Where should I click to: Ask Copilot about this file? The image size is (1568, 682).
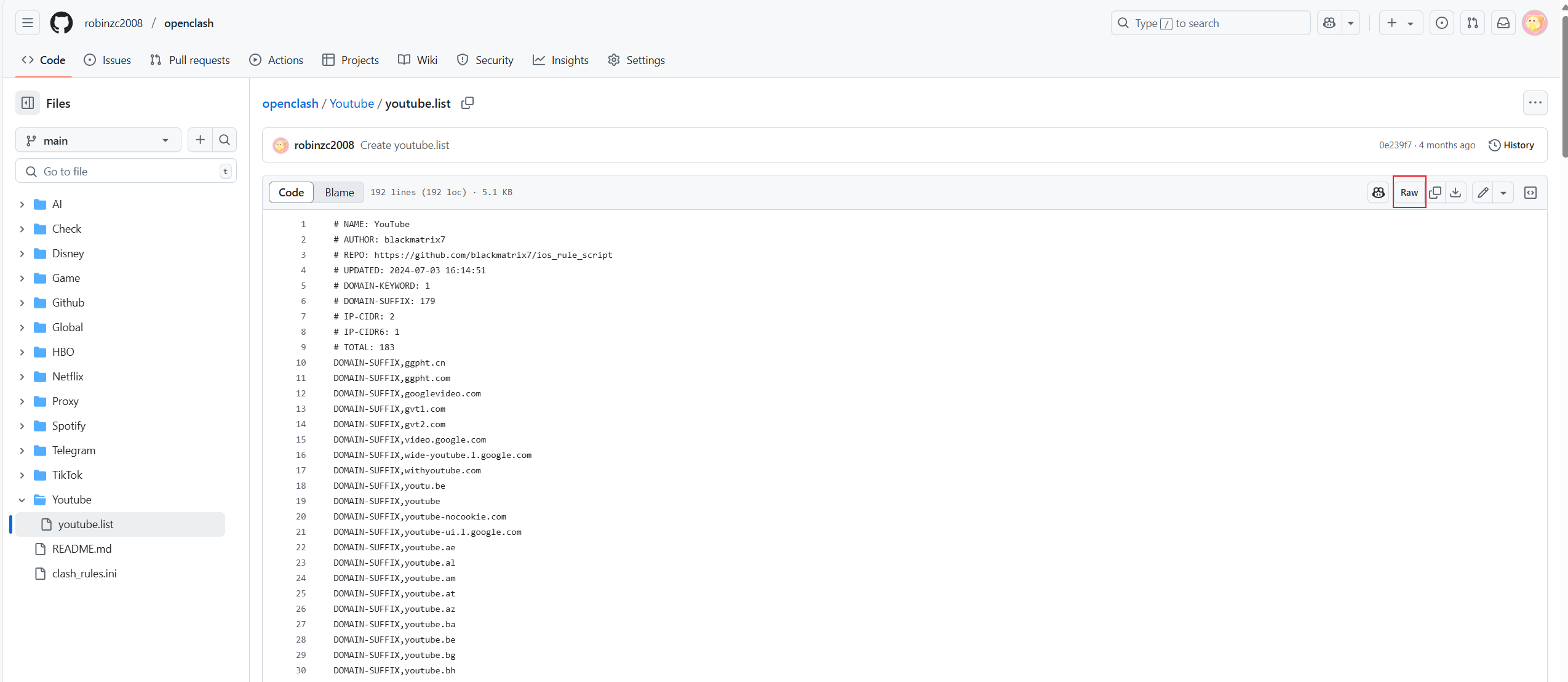tap(1378, 193)
